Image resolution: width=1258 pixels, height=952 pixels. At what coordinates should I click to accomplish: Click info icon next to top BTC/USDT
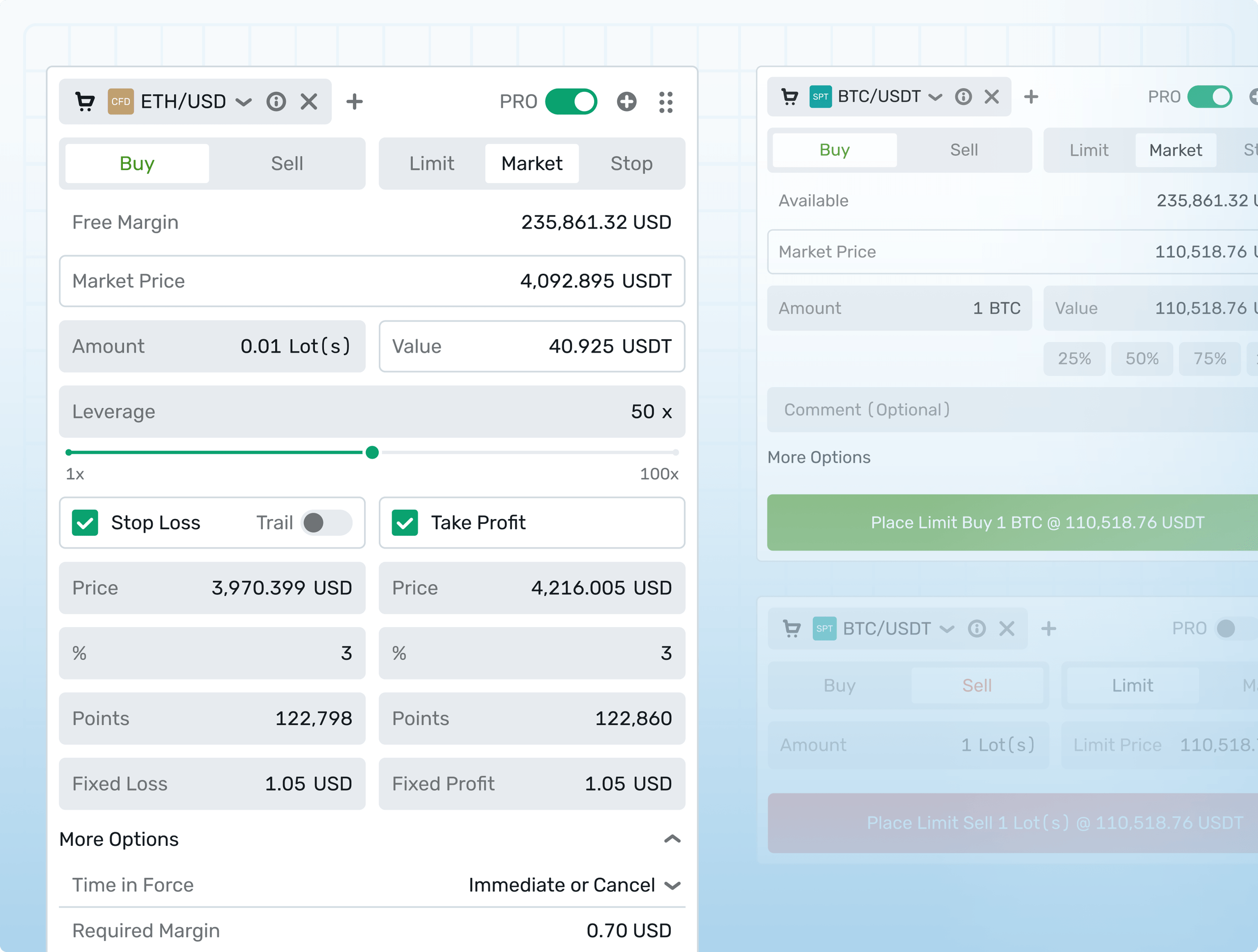[964, 97]
